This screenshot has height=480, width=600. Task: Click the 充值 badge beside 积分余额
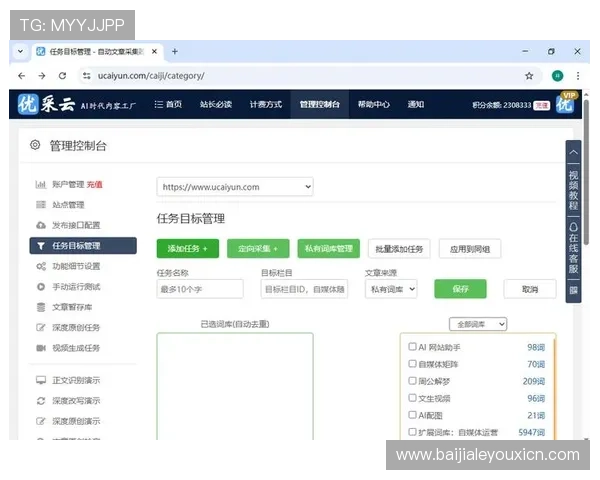click(542, 105)
